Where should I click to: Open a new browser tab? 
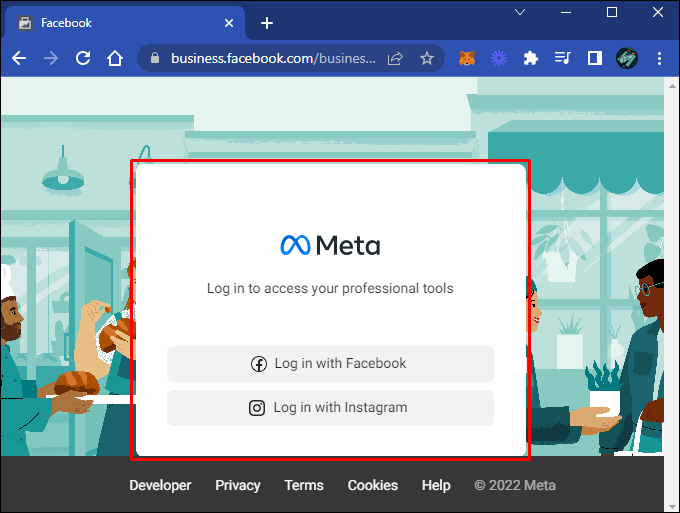click(267, 23)
